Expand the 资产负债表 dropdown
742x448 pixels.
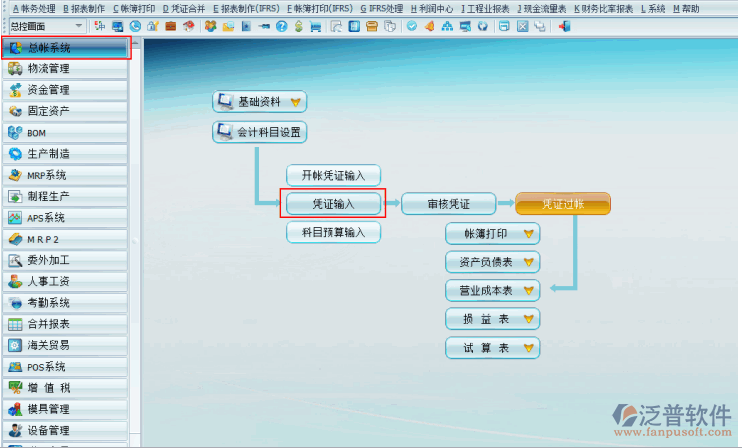529,262
